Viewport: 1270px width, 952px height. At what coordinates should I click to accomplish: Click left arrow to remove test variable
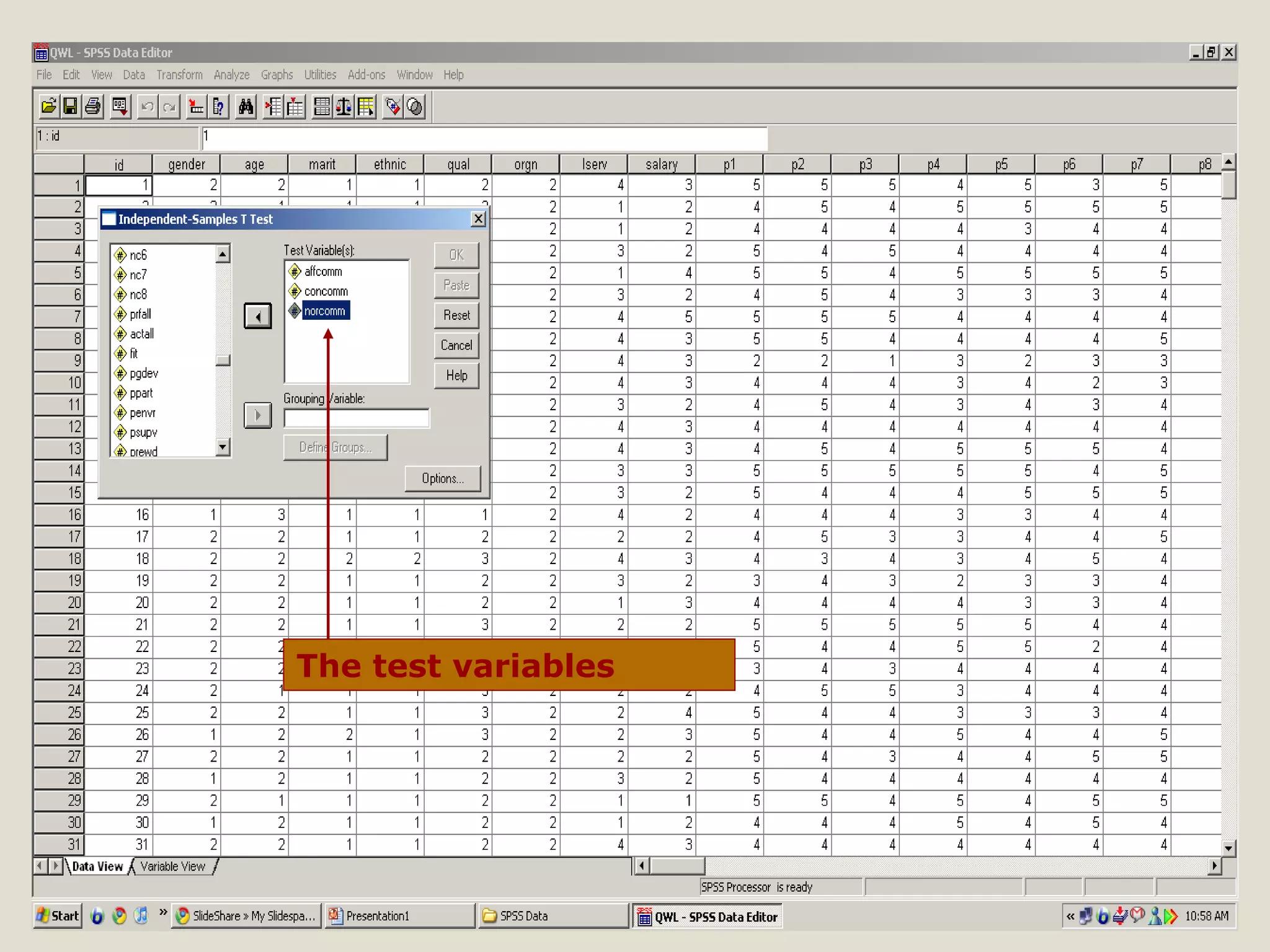pos(257,317)
